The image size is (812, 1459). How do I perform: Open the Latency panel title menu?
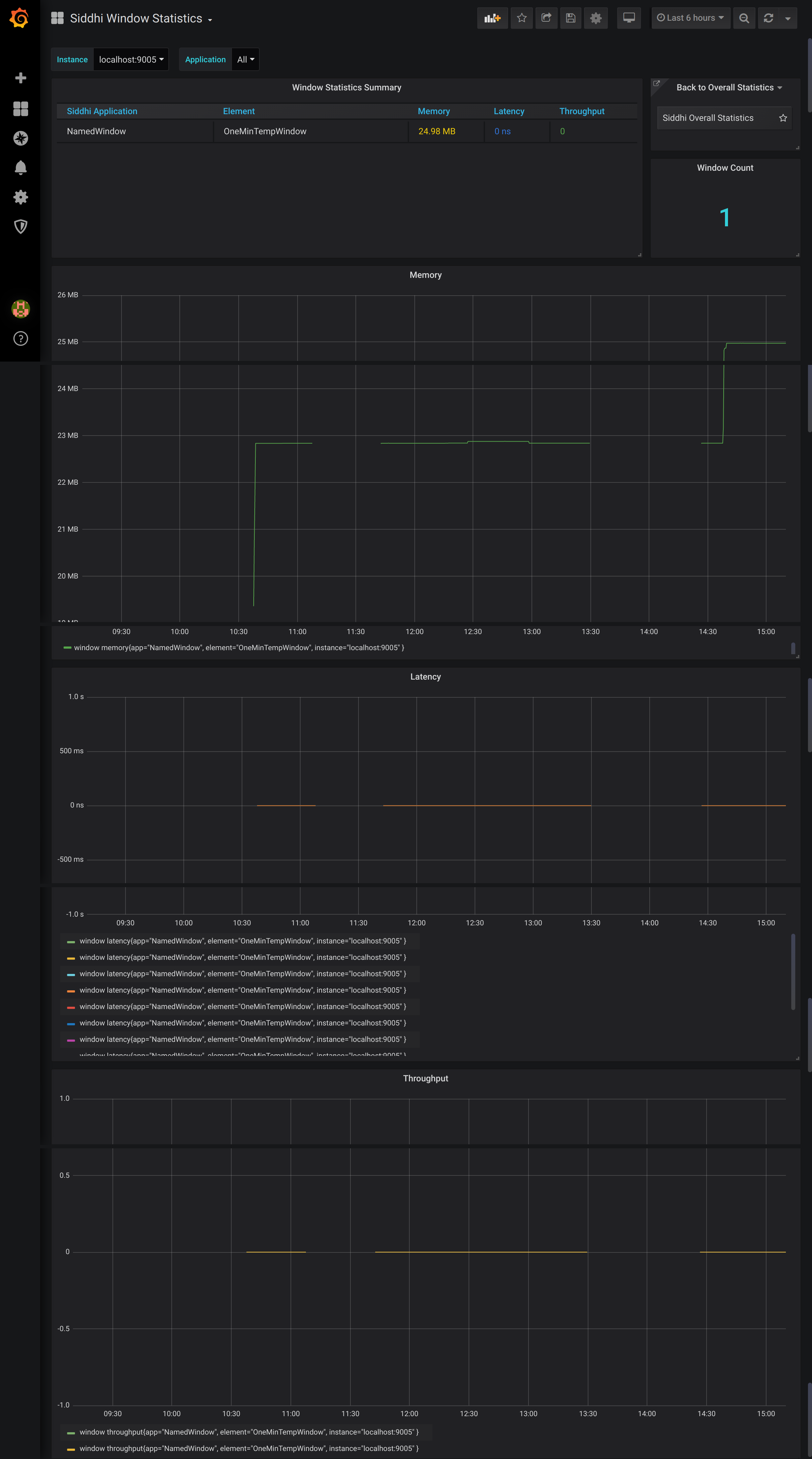[x=425, y=677]
